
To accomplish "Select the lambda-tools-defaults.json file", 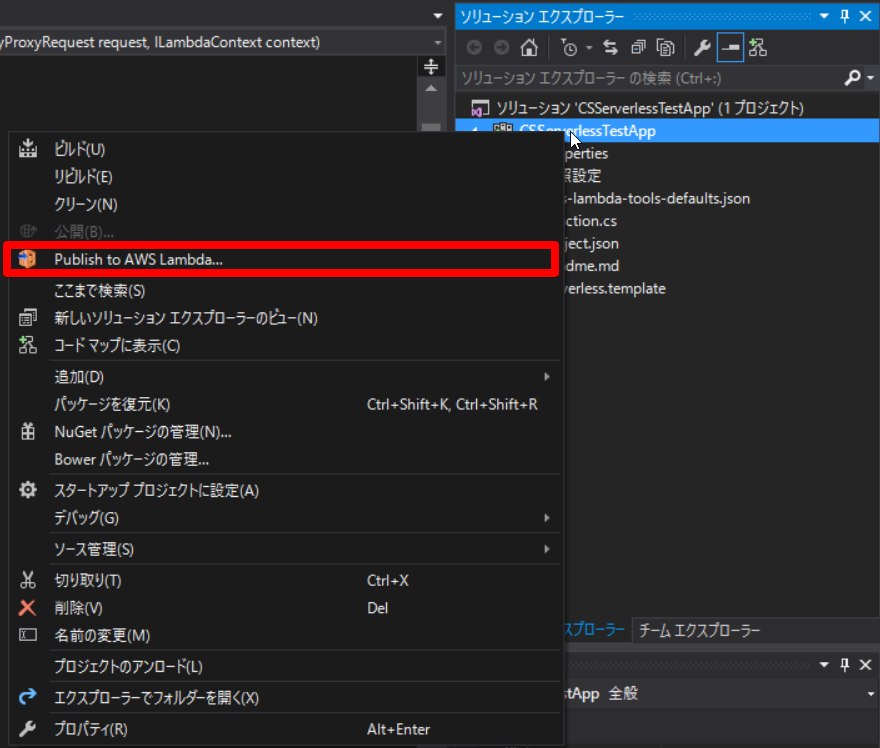I will point(658,199).
